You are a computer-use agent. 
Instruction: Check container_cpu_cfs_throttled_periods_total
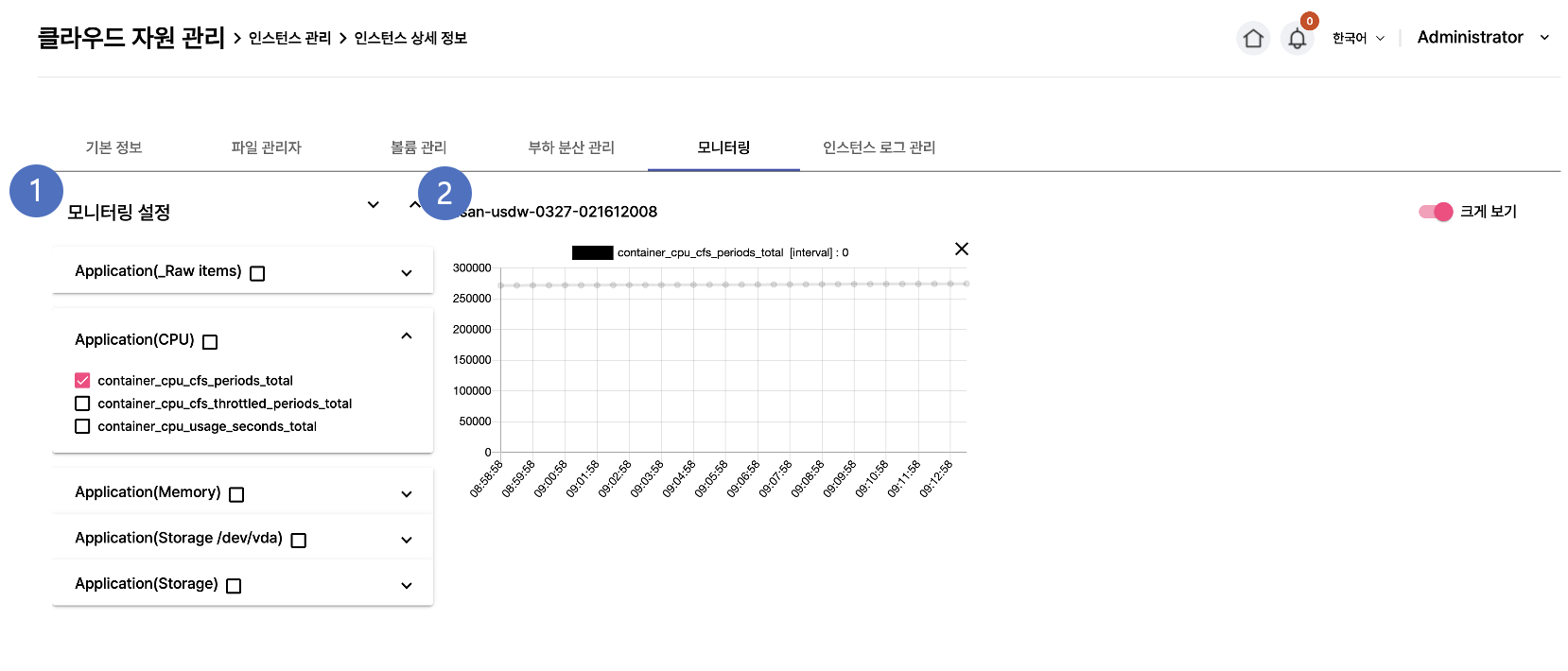click(82, 404)
